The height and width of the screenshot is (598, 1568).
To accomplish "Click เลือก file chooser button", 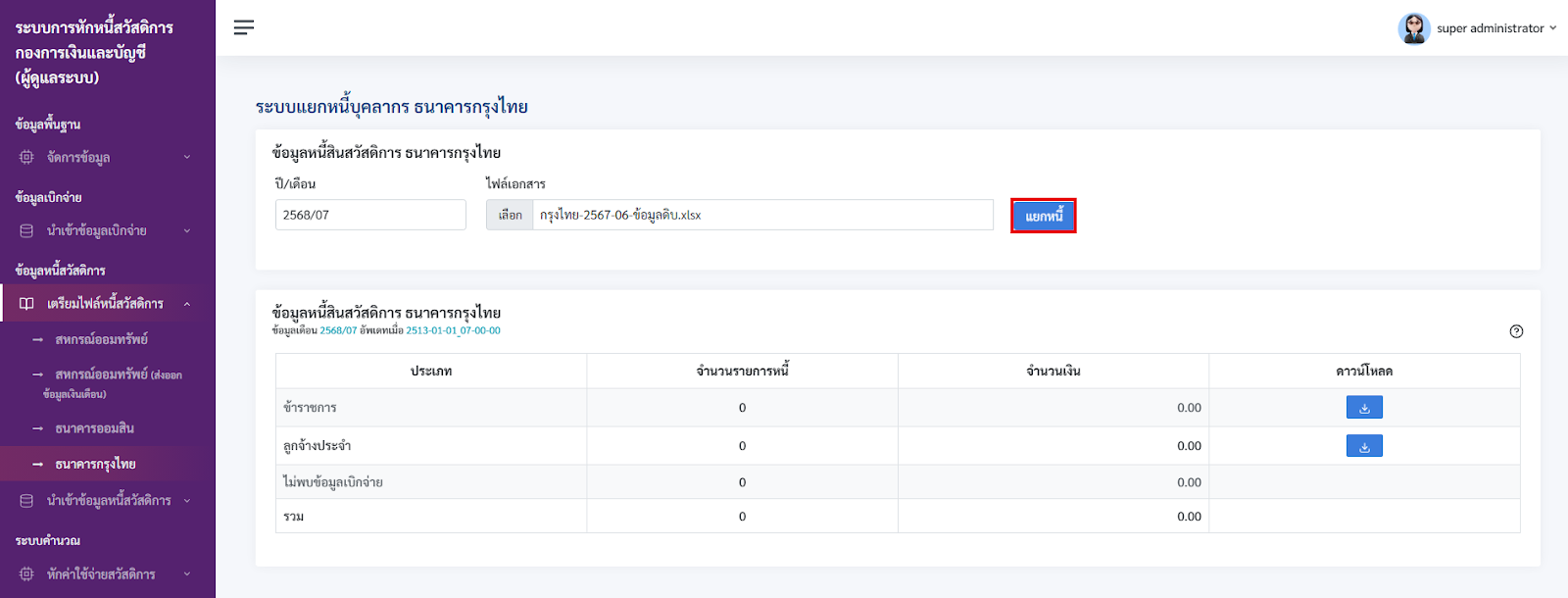I will (510, 215).
